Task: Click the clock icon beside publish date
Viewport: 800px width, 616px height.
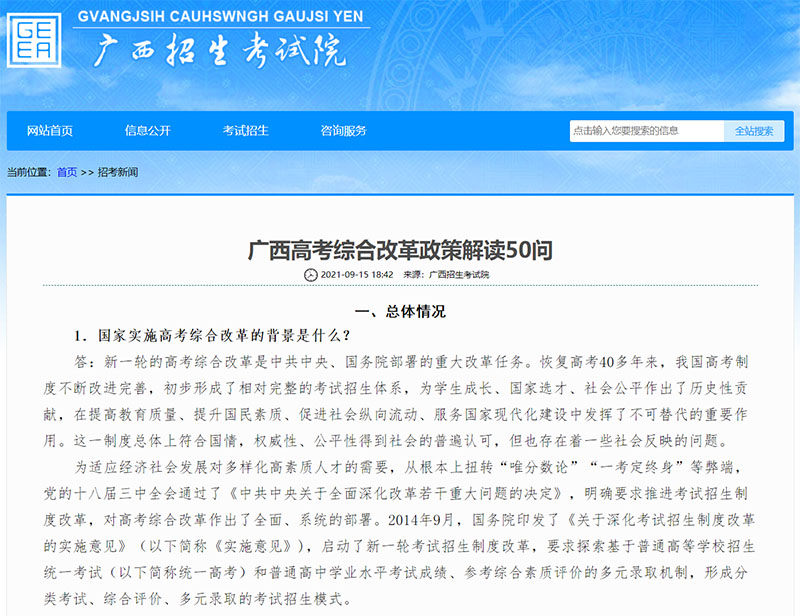Action: point(310,274)
